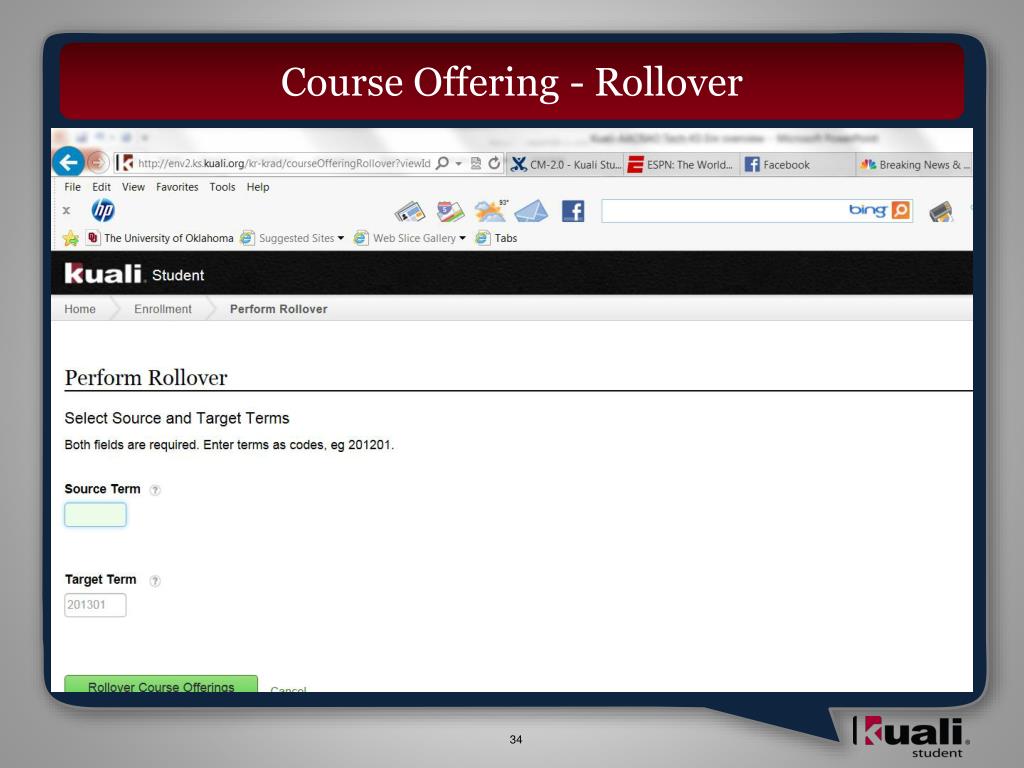Click the address bar search magnifier icon
Image resolution: width=1024 pixels, height=768 pixels.
(x=442, y=163)
